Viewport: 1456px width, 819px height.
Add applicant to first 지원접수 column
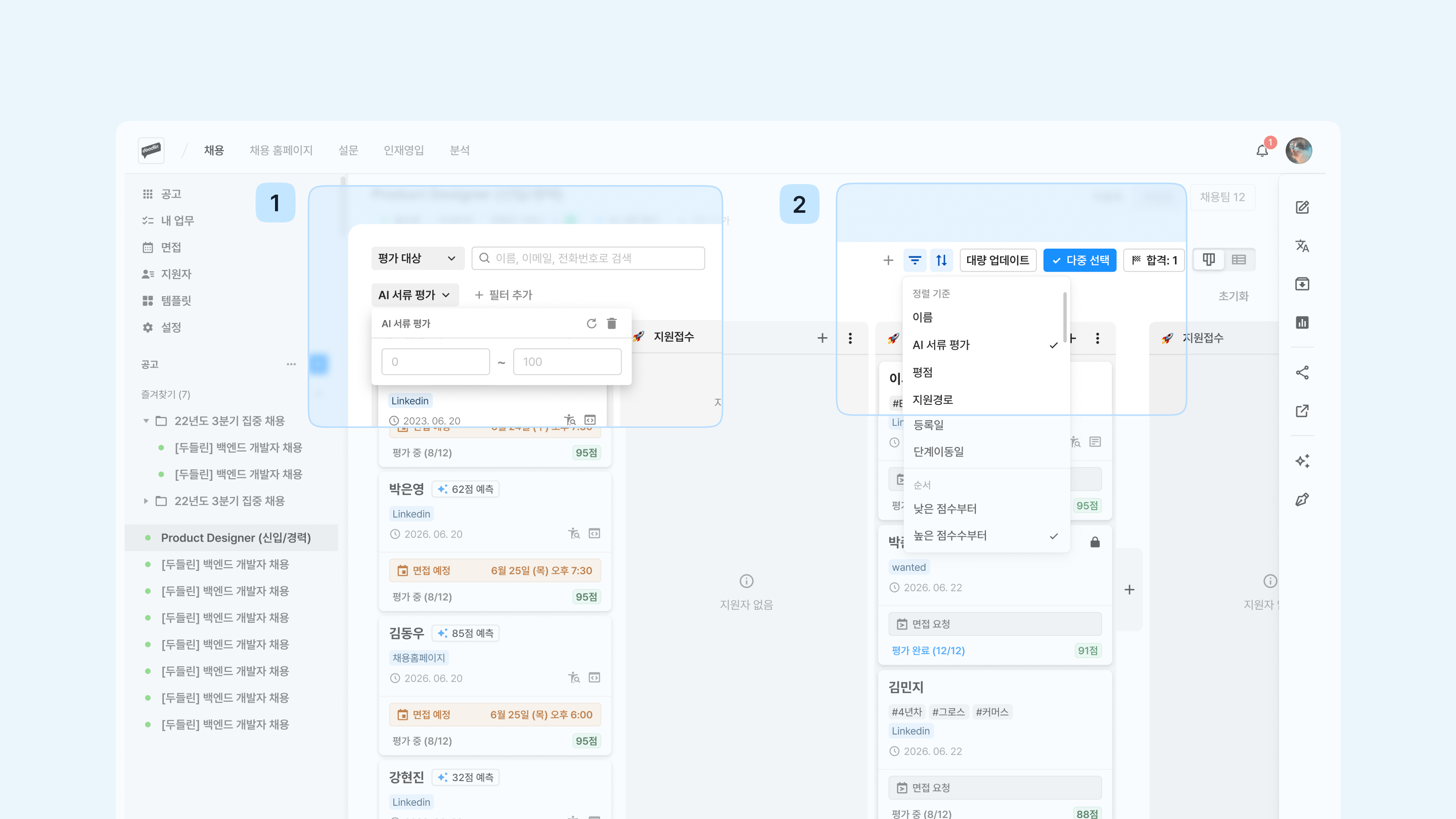coord(823,338)
